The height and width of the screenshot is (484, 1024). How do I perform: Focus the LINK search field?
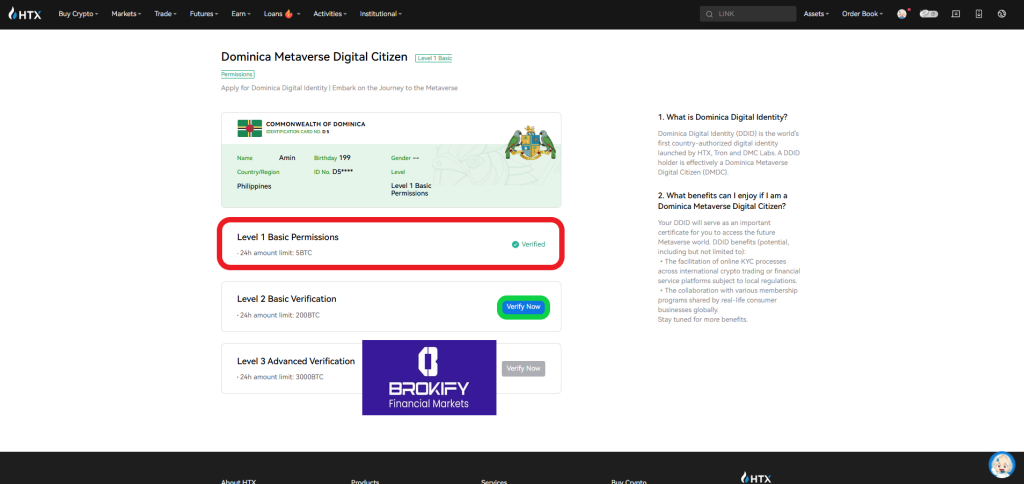[755, 14]
